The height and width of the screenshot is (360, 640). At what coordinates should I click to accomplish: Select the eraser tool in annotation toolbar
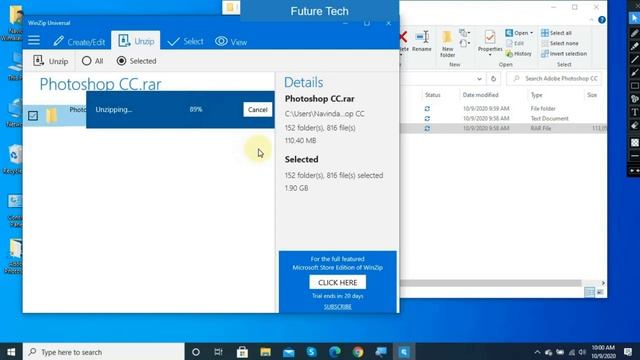point(634,126)
